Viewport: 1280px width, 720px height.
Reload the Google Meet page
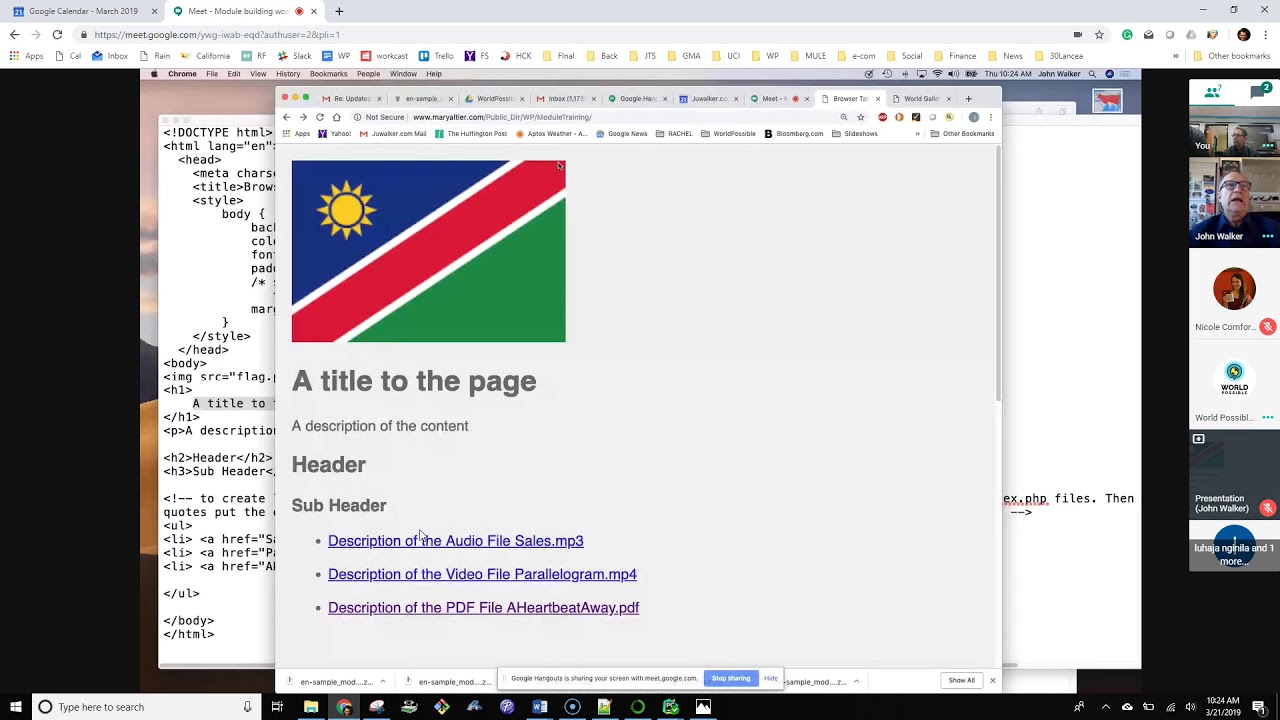tap(57, 34)
